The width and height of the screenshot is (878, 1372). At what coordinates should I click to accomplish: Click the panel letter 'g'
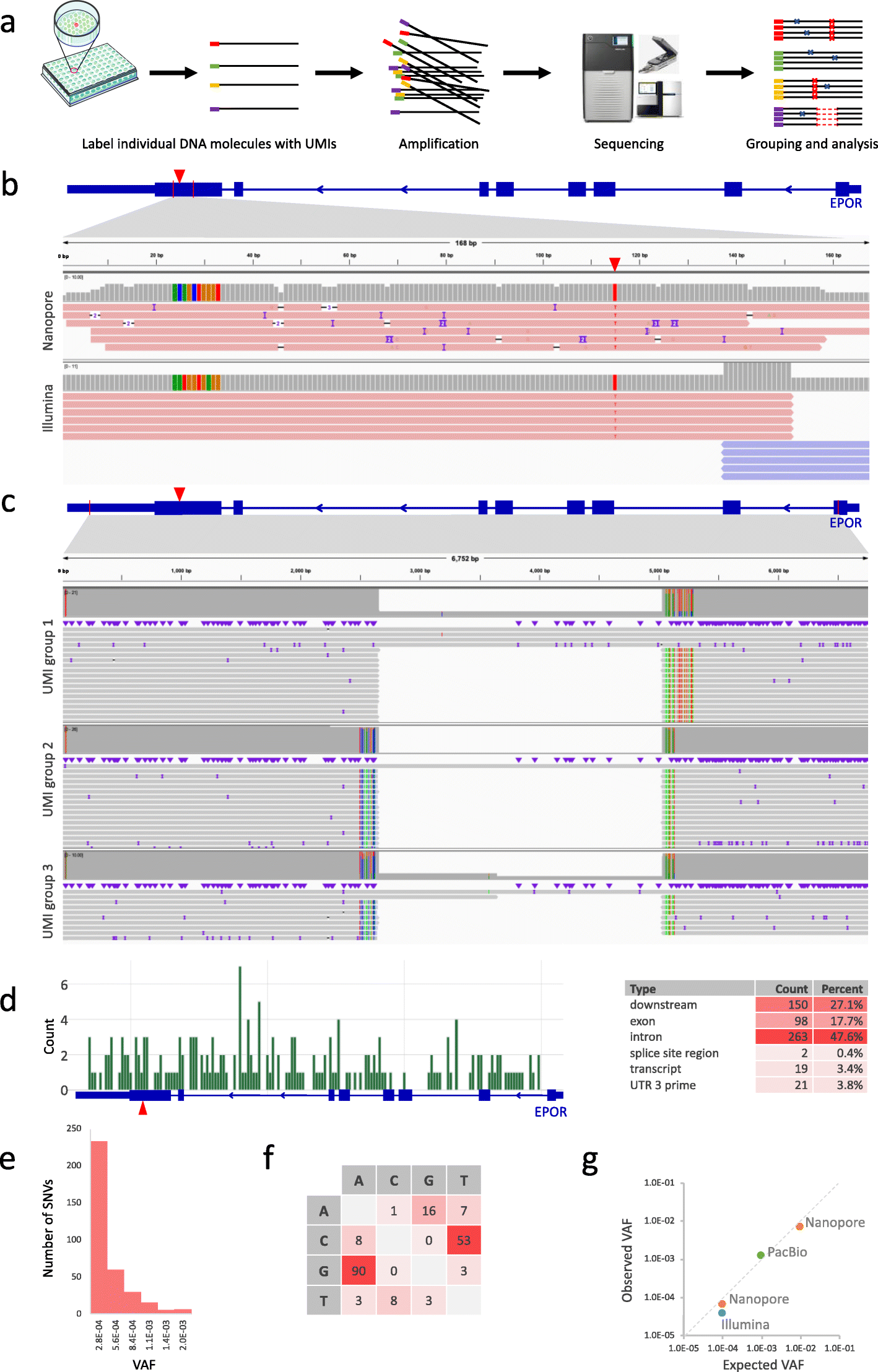click(590, 1161)
